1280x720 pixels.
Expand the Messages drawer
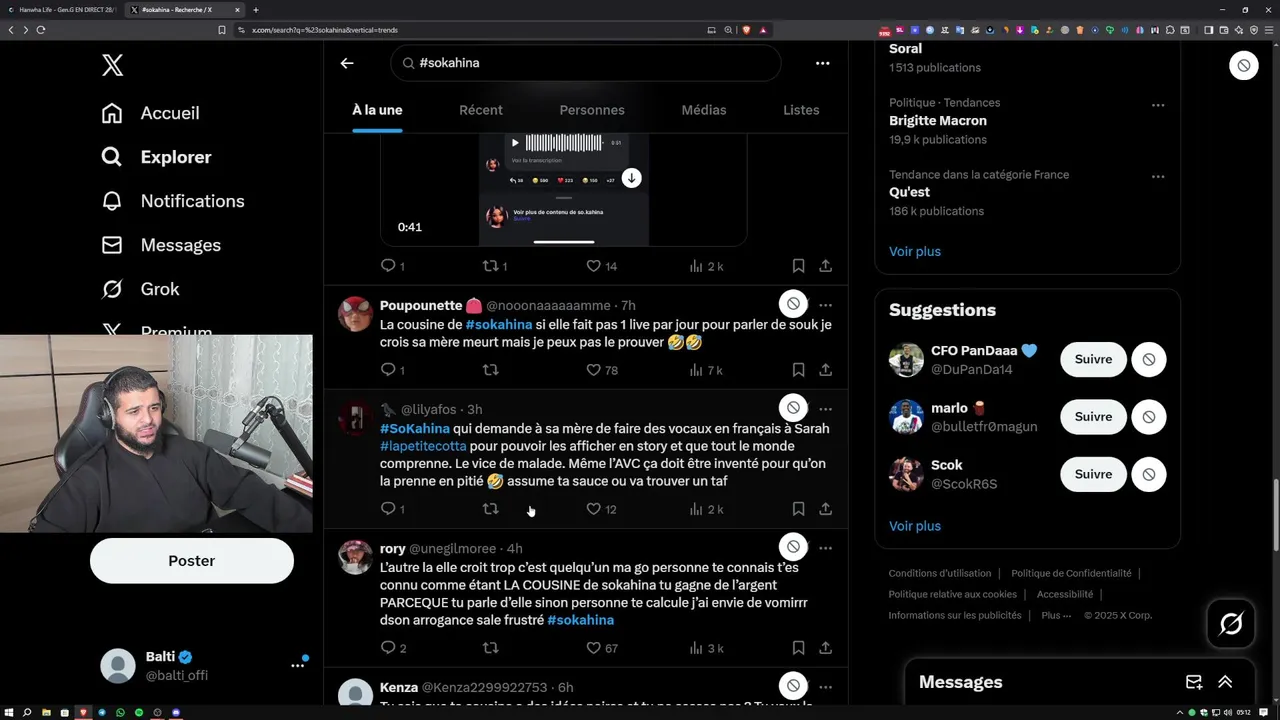tap(1225, 682)
